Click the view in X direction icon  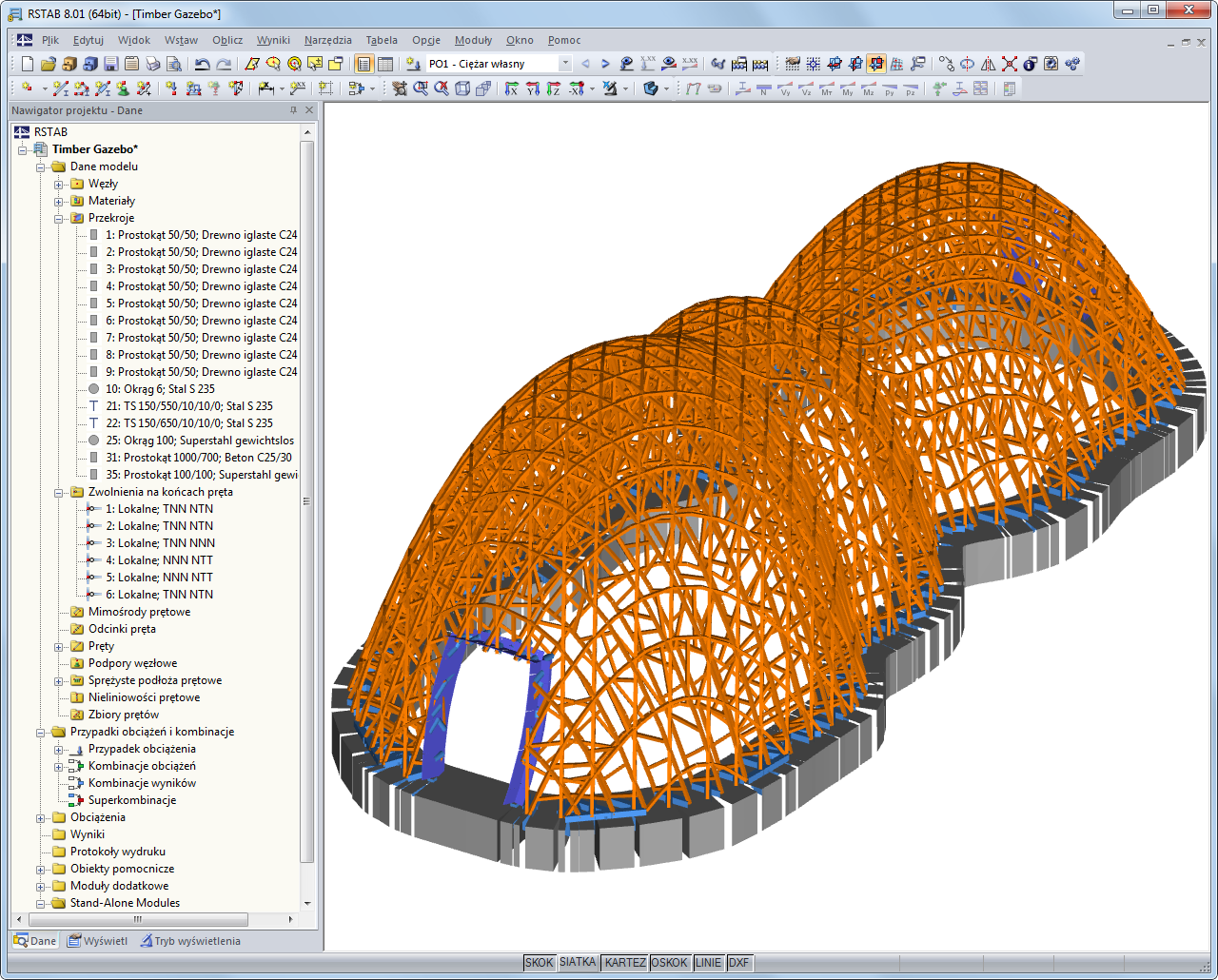coord(511,88)
